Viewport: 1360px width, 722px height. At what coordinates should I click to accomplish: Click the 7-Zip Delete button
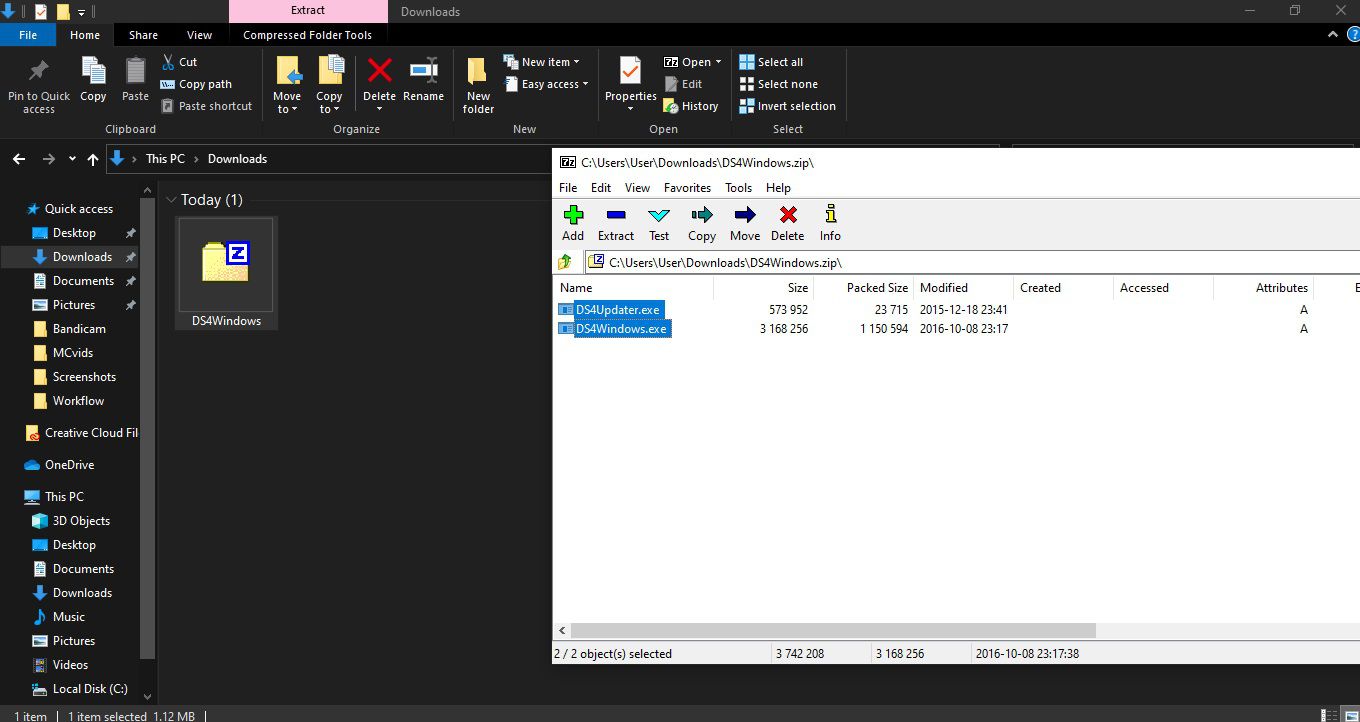(788, 223)
